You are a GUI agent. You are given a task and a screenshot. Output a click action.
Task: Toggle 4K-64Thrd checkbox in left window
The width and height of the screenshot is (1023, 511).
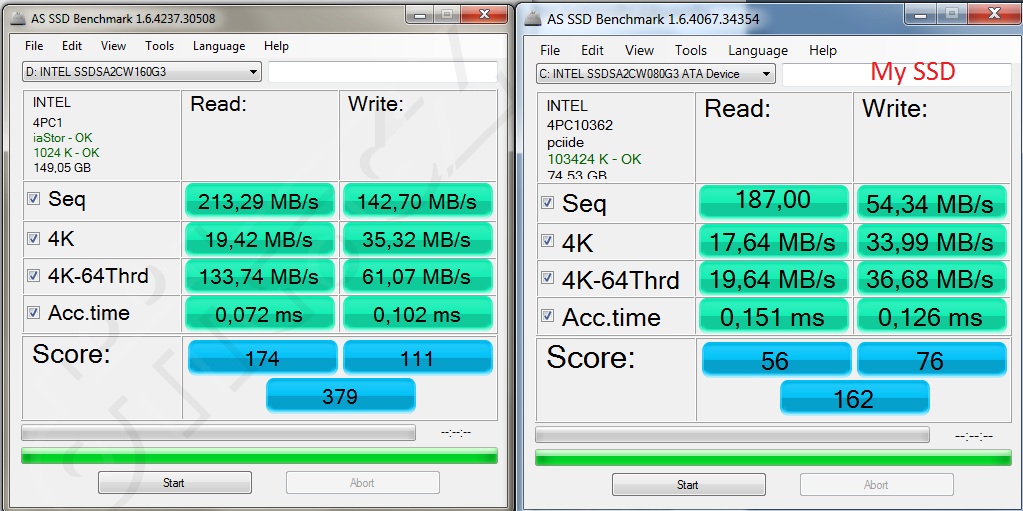pos(33,275)
